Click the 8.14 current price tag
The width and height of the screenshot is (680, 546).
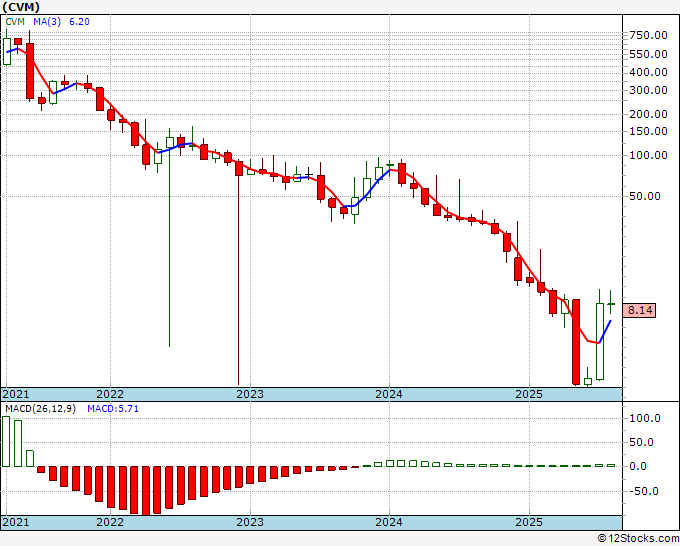pos(640,311)
